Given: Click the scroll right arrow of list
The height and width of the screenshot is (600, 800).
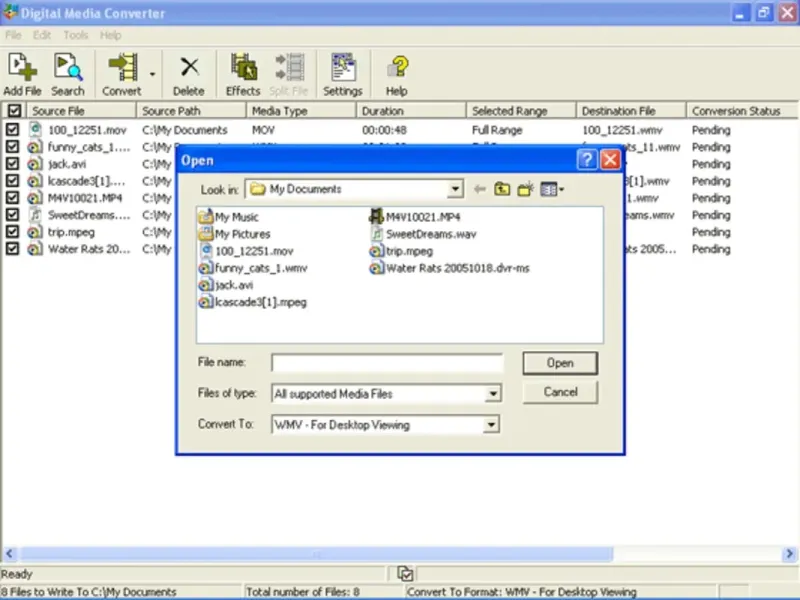Looking at the screenshot, I should tap(789, 554).
